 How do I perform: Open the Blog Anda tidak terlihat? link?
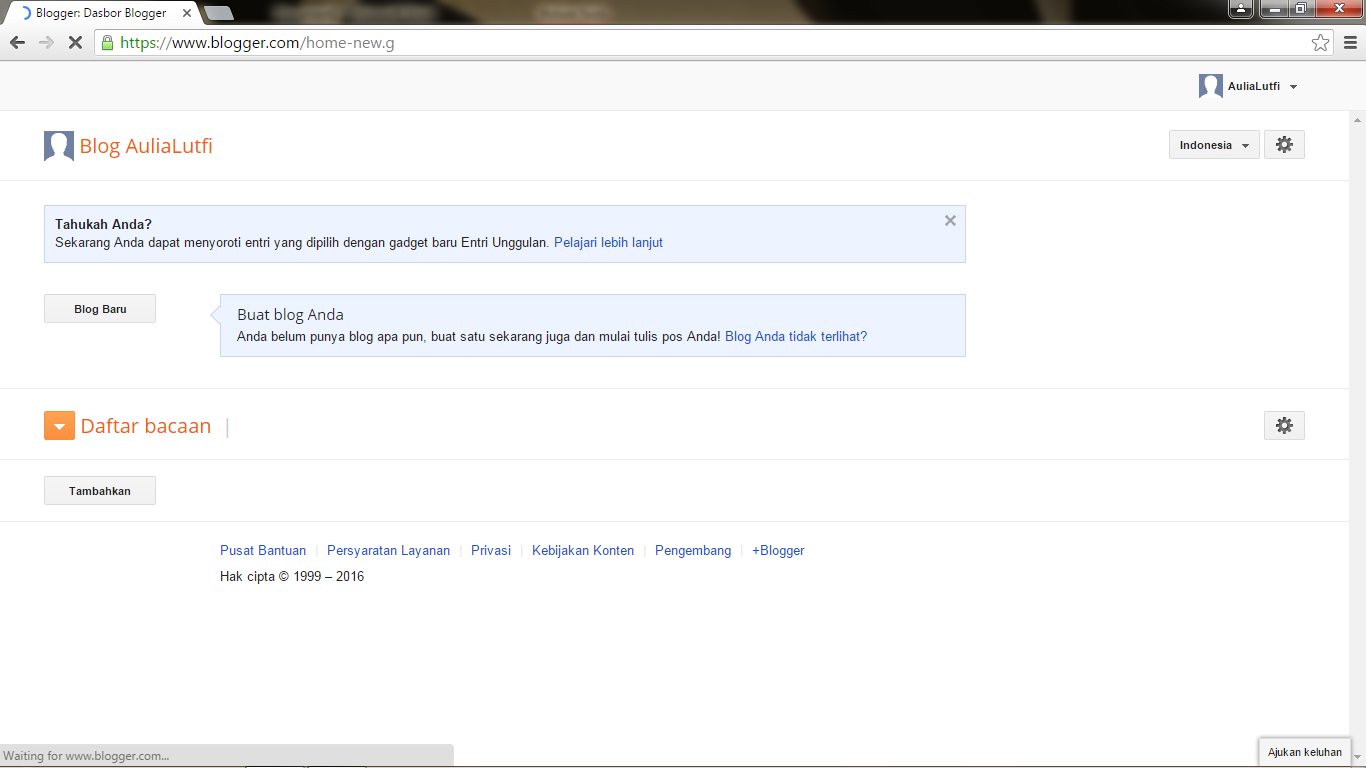point(796,337)
